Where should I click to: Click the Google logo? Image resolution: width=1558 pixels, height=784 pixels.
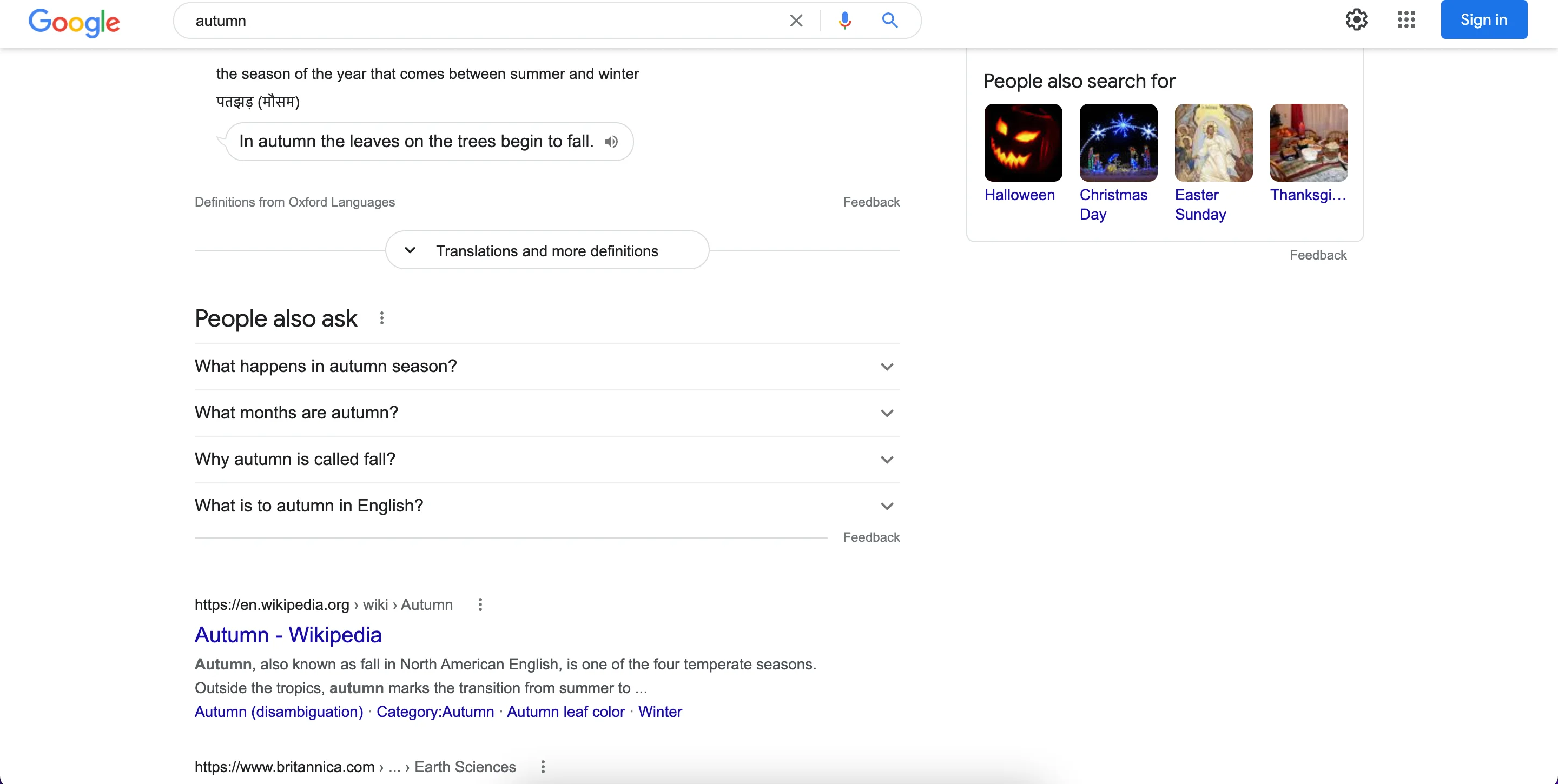pyautogui.click(x=74, y=22)
